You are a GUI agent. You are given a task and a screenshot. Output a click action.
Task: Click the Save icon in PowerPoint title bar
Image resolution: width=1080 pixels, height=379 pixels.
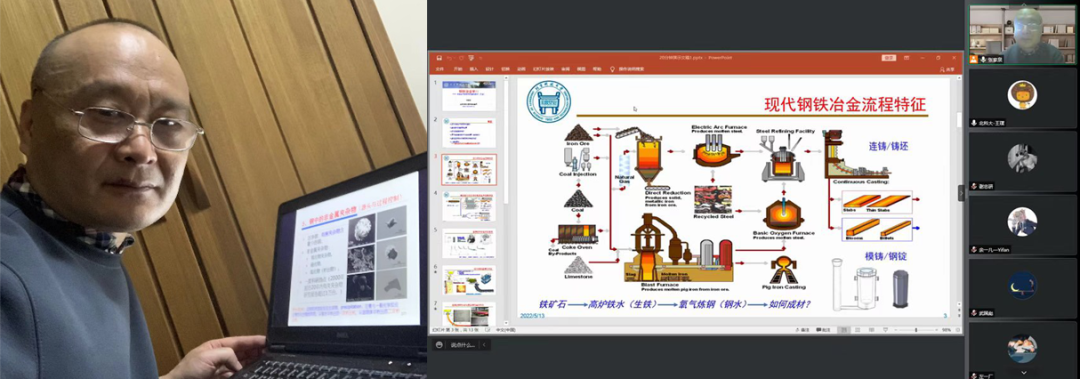click(439, 58)
